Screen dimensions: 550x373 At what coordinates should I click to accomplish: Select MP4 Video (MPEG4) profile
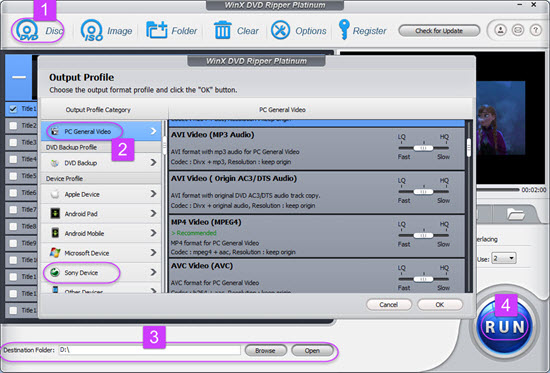[317, 236]
